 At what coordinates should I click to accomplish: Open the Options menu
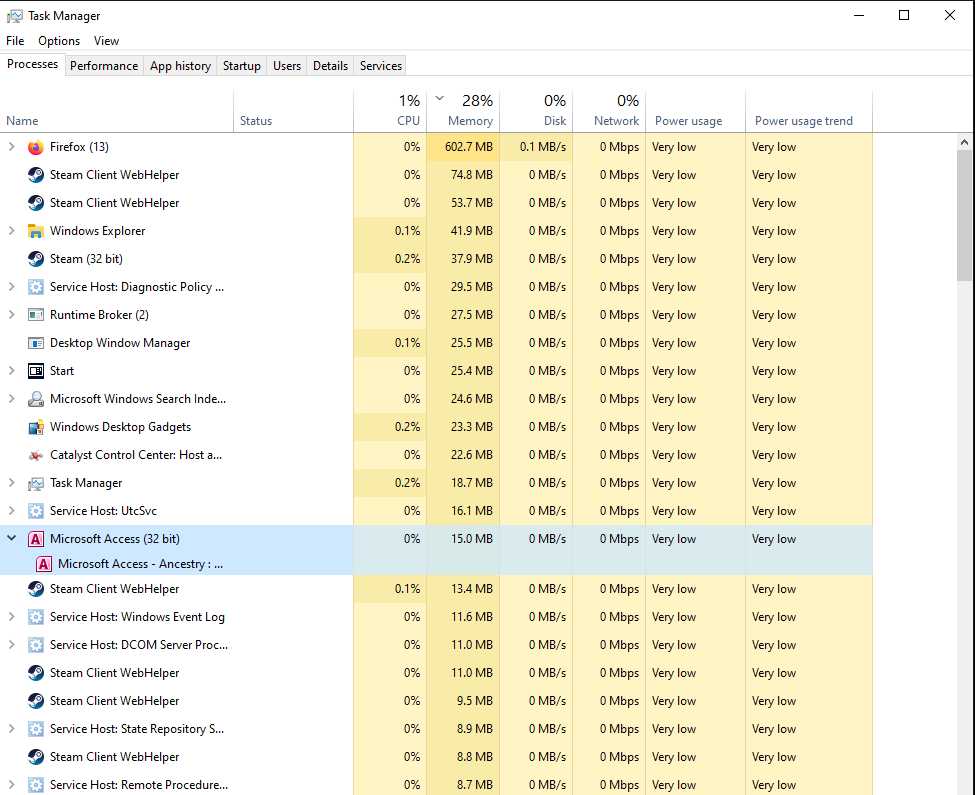tap(59, 41)
